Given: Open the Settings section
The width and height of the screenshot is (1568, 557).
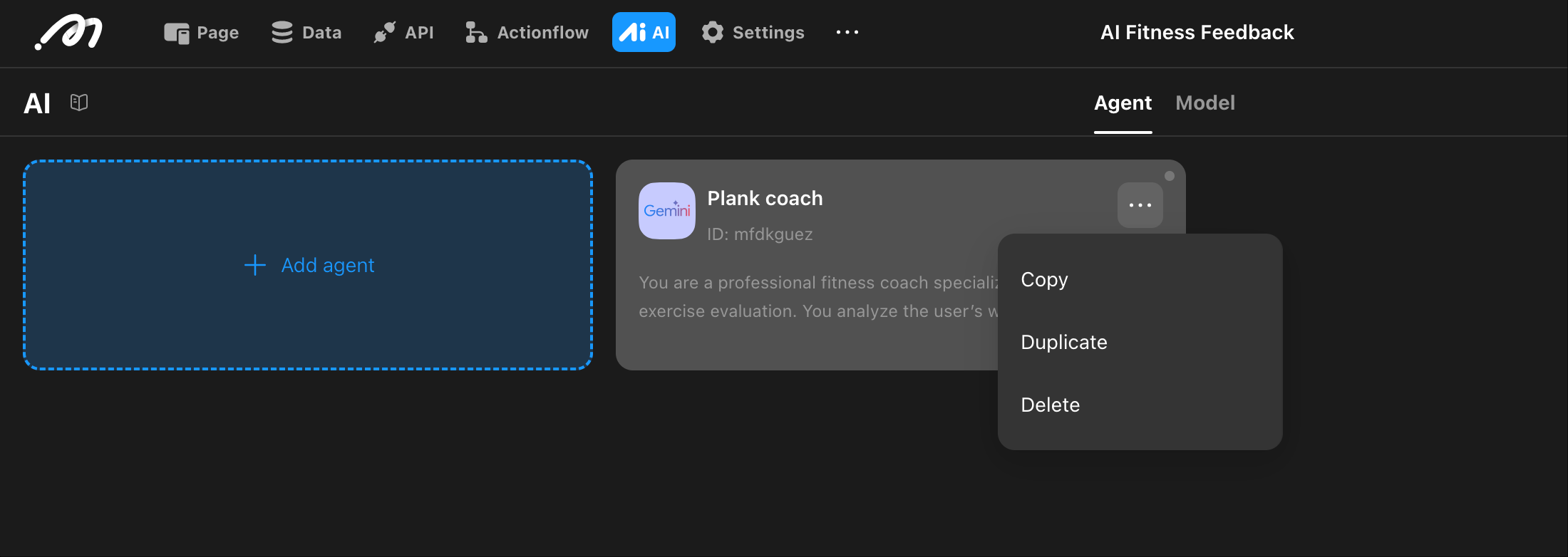Looking at the screenshot, I should pyautogui.click(x=753, y=33).
